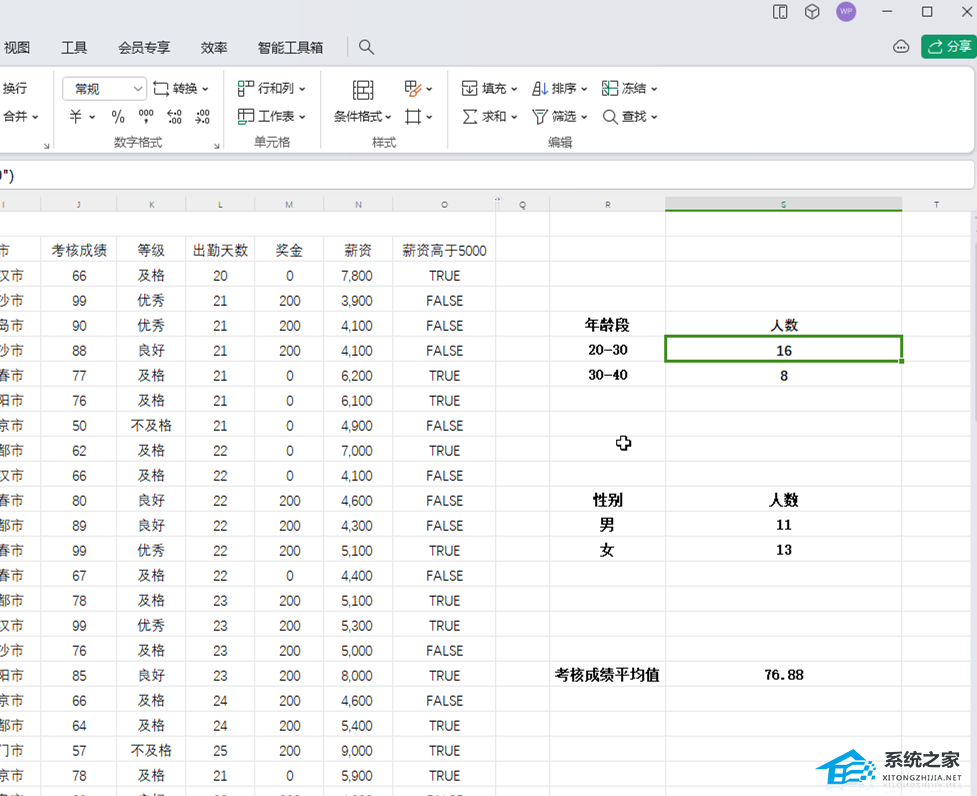Click the 等级 header cell

click(x=151, y=250)
